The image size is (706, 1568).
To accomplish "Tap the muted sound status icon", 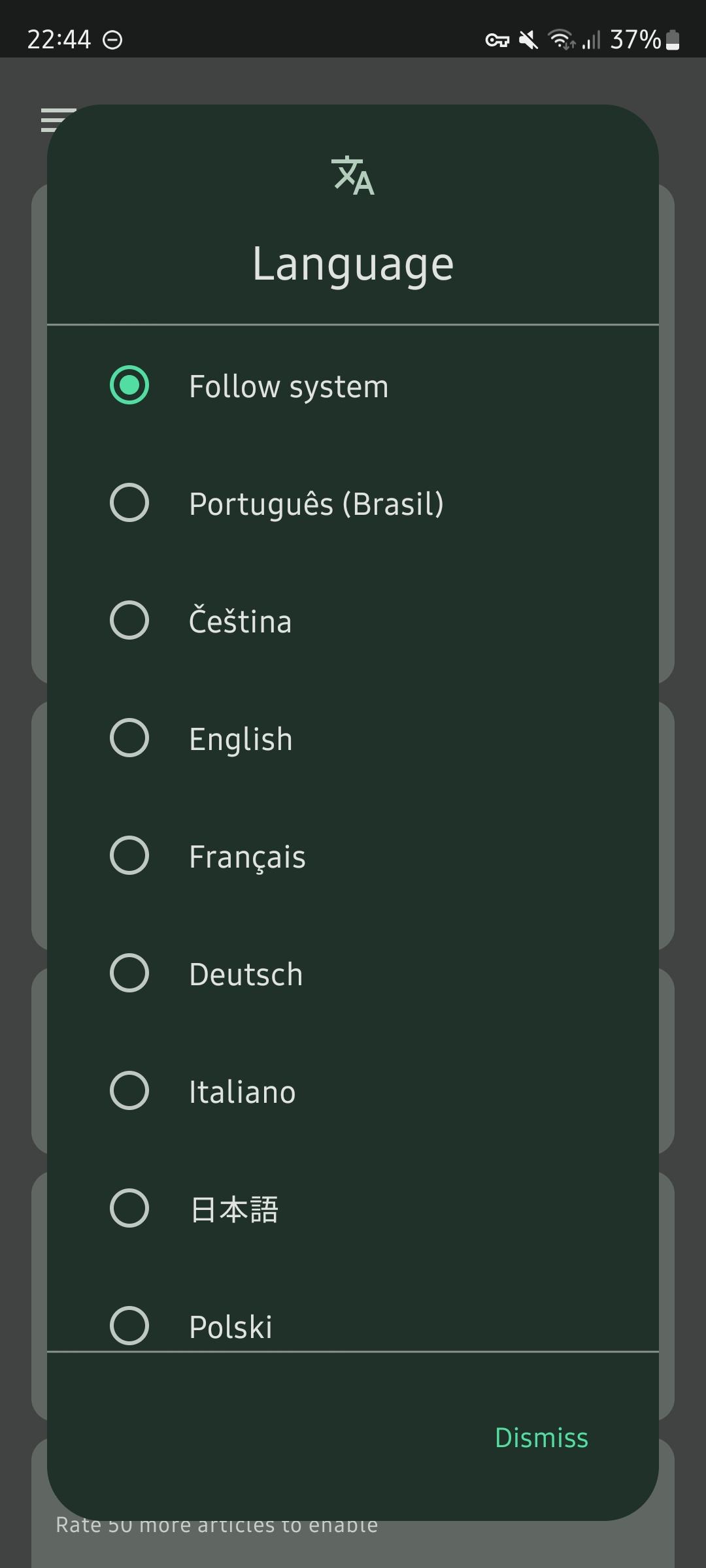I will pyautogui.click(x=528, y=41).
